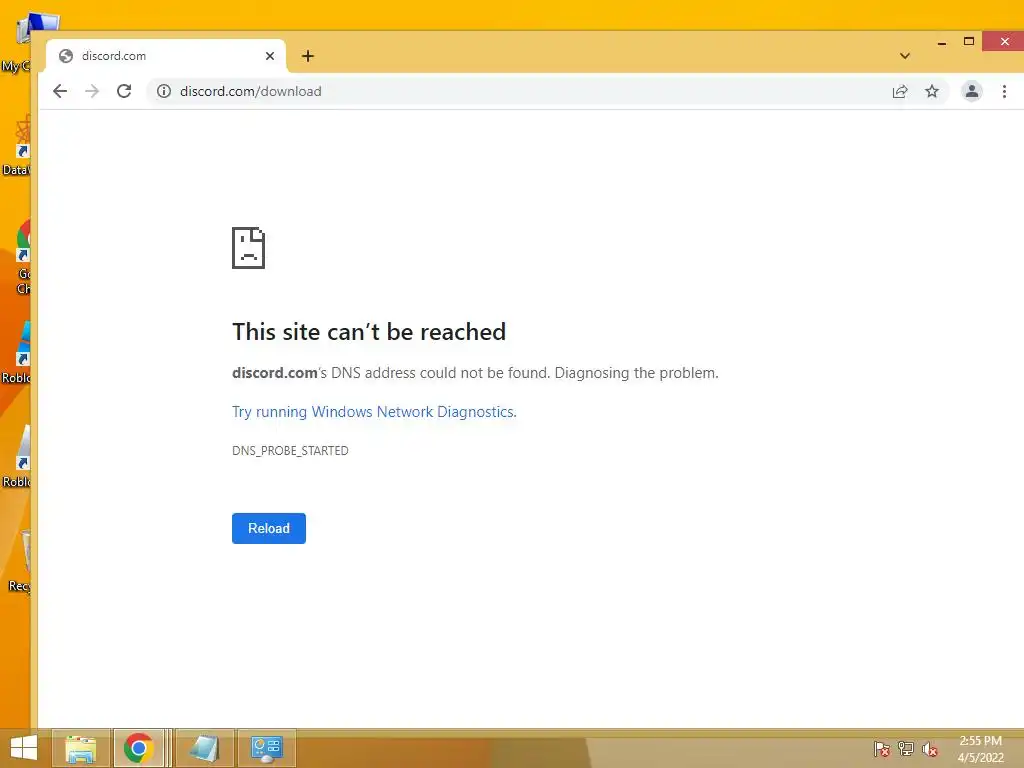Select the Google Chrome desktop shortcut
The width and height of the screenshot is (1024, 768).
click(22, 257)
